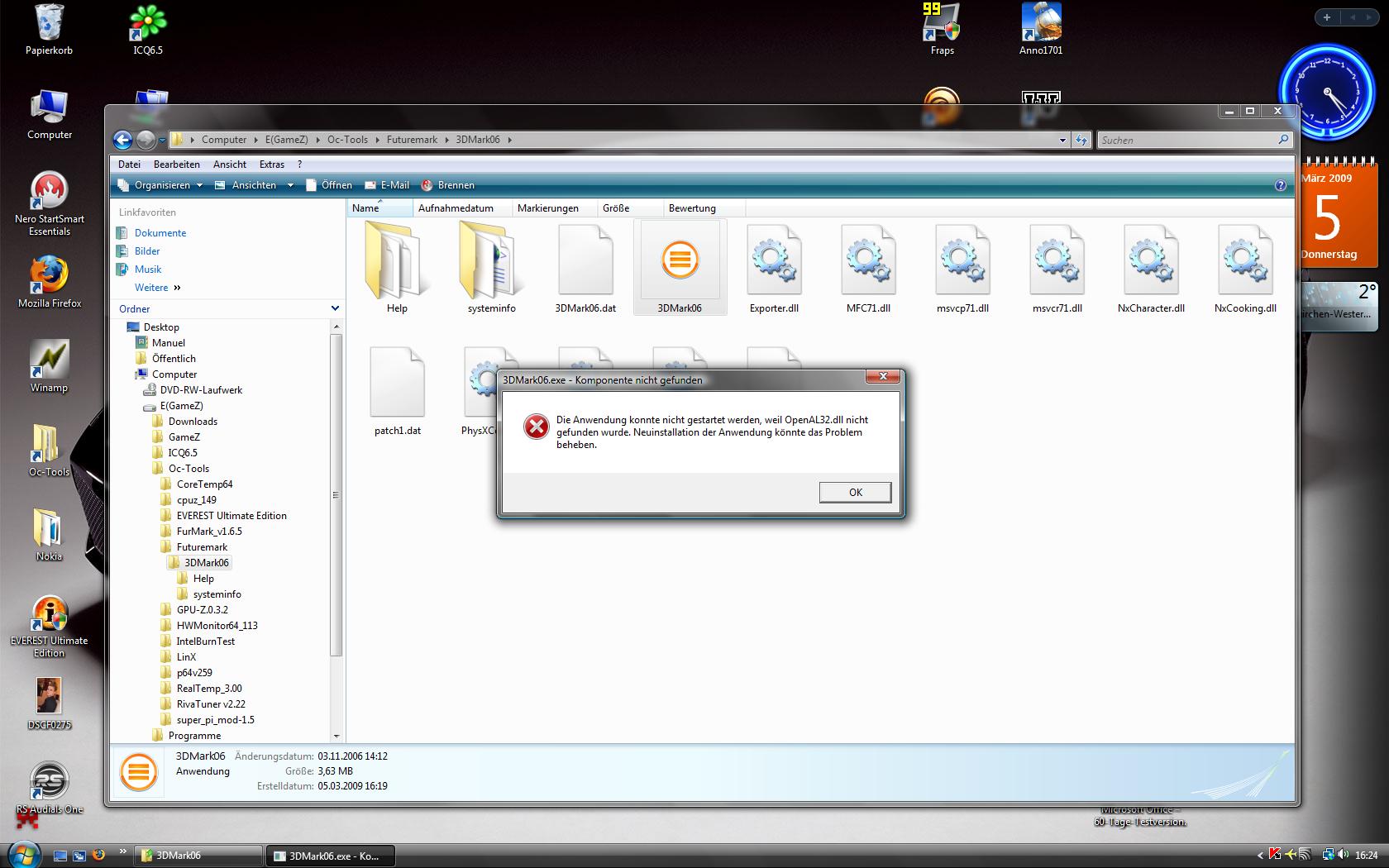This screenshot has height=868, width=1389.
Task: Open the address bar history dropdown
Action: tap(1062, 140)
